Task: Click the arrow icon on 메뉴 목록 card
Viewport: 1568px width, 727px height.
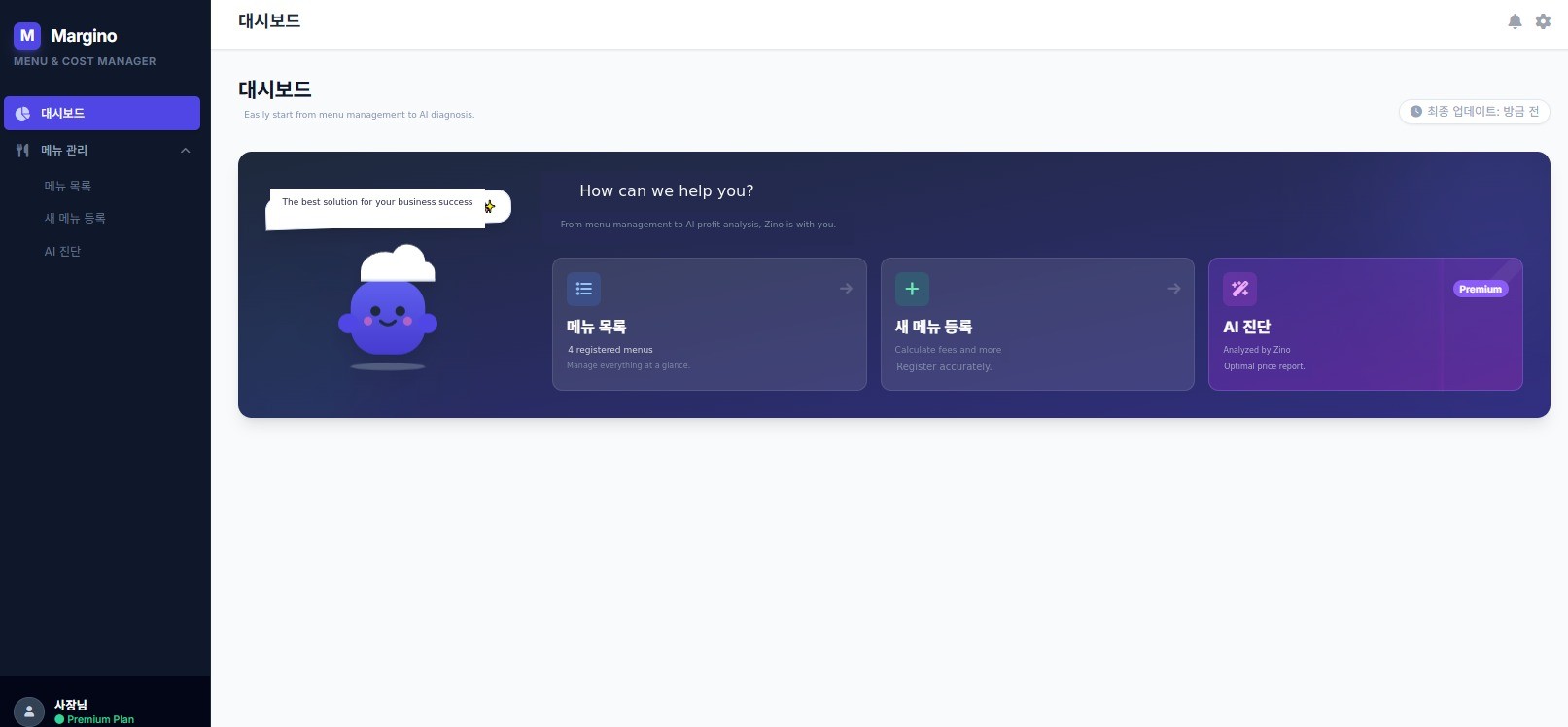Action: [x=846, y=289]
